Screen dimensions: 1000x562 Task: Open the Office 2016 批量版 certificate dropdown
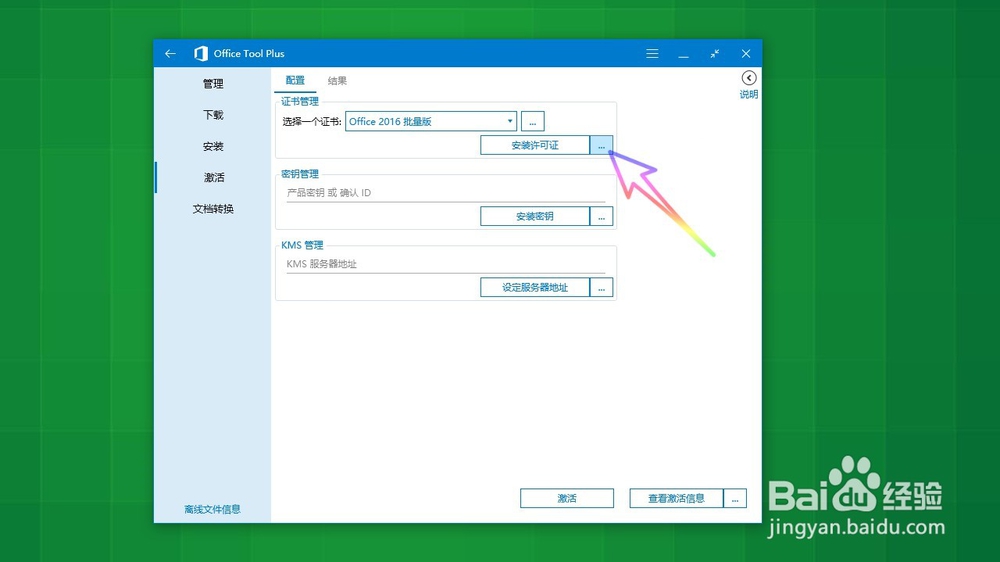431,121
